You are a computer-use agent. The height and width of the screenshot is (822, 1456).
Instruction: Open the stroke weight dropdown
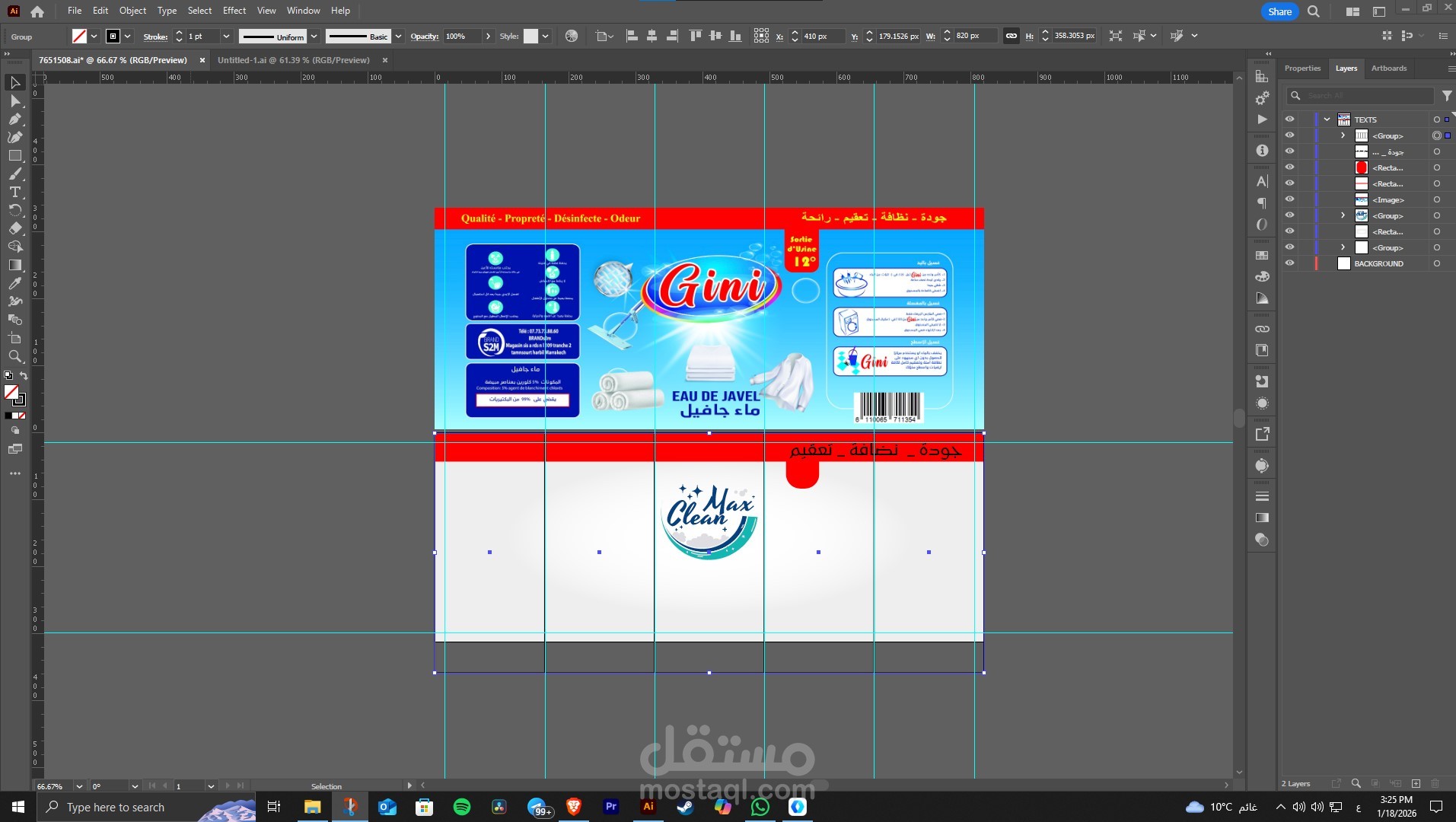(226, 36)
